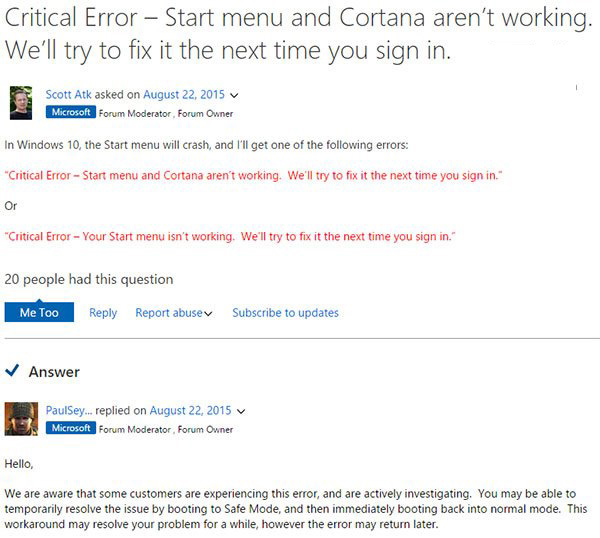Click Scott Atk's profile avatar

point(21,102)
